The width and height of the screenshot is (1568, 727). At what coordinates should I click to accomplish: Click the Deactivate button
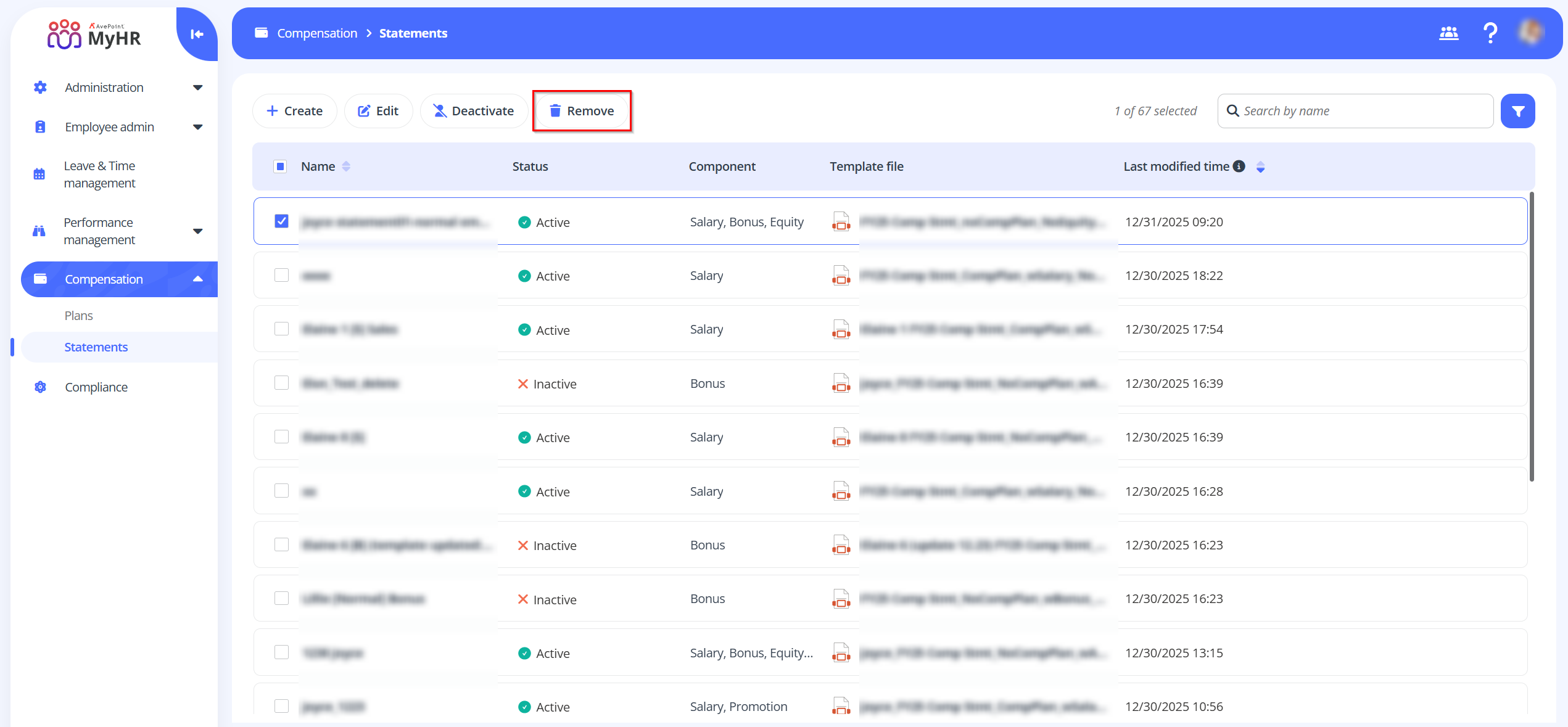tap(473, 111)
